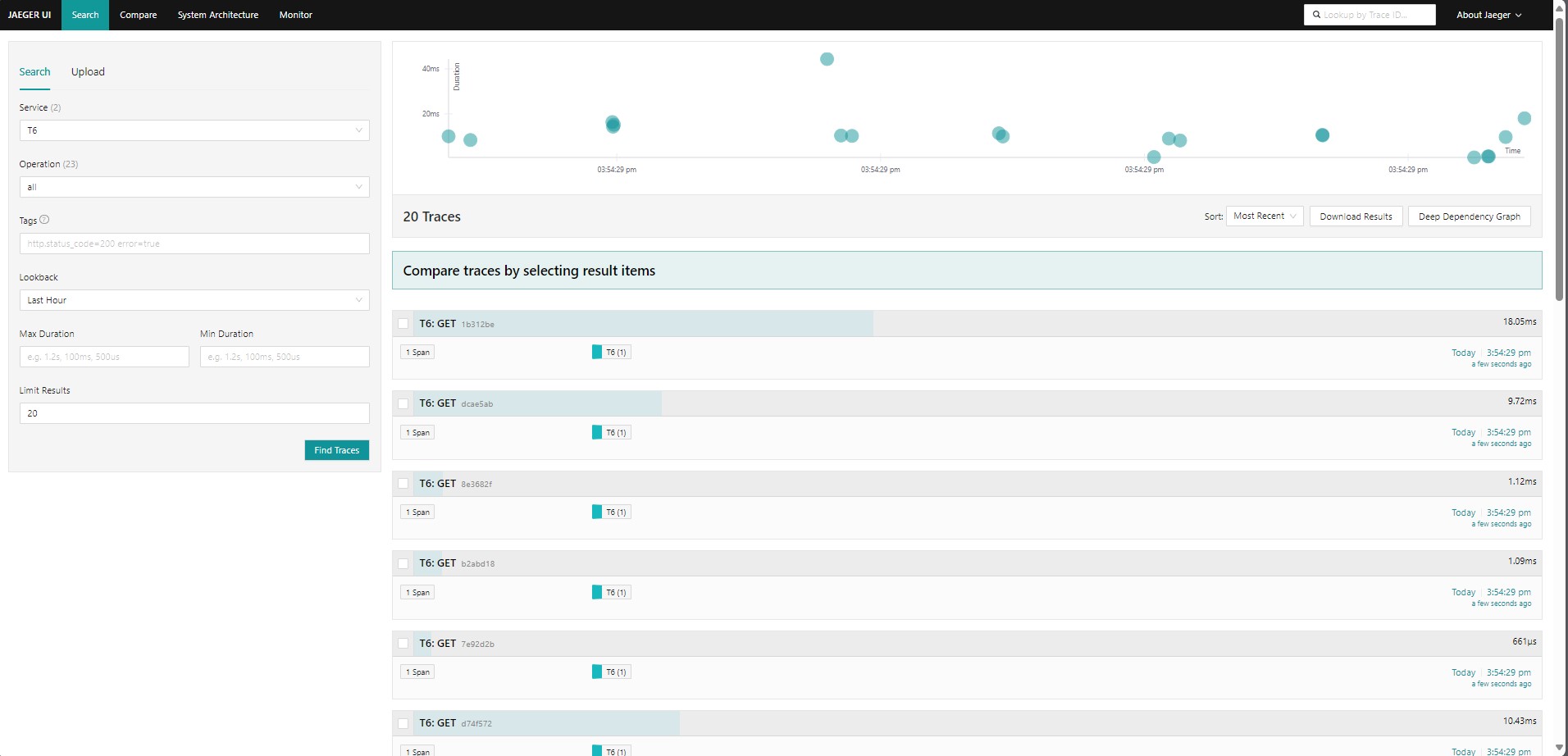Click Download Results button

click(1356, 216)
